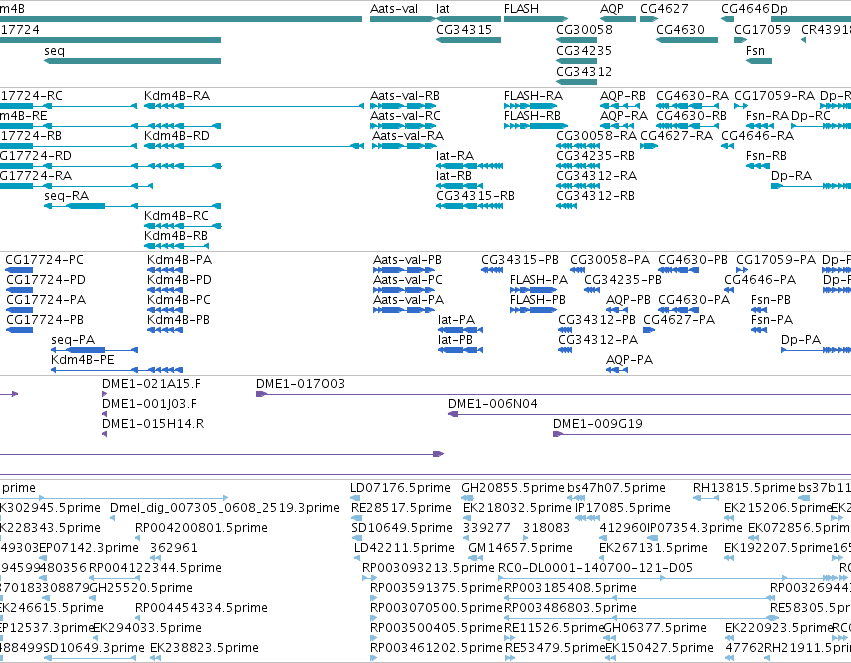
Task: Click EST EK238823.5prime
Action: 204,648
